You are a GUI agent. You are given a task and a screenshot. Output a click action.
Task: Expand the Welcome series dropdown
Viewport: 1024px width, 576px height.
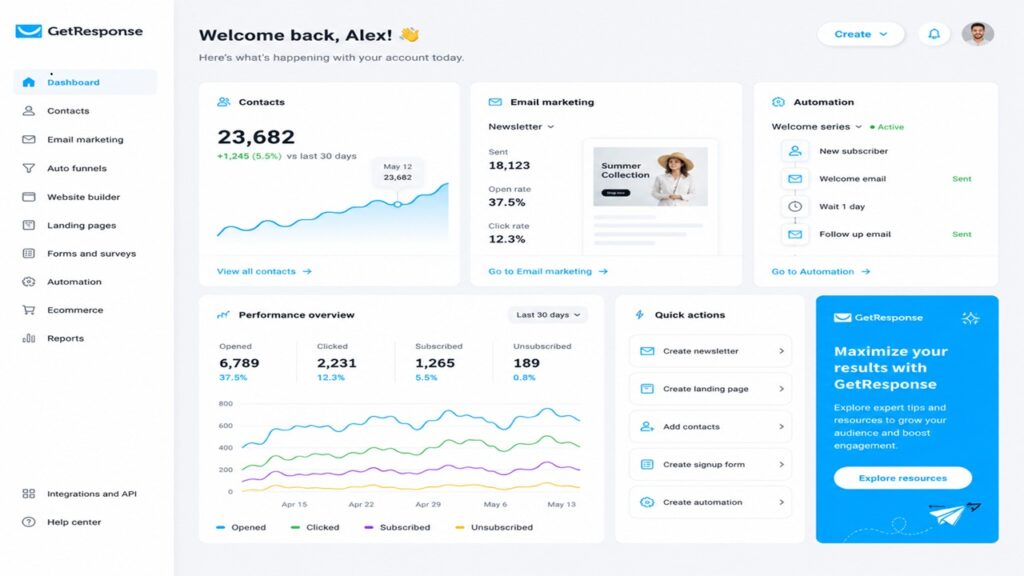(816, 127)
